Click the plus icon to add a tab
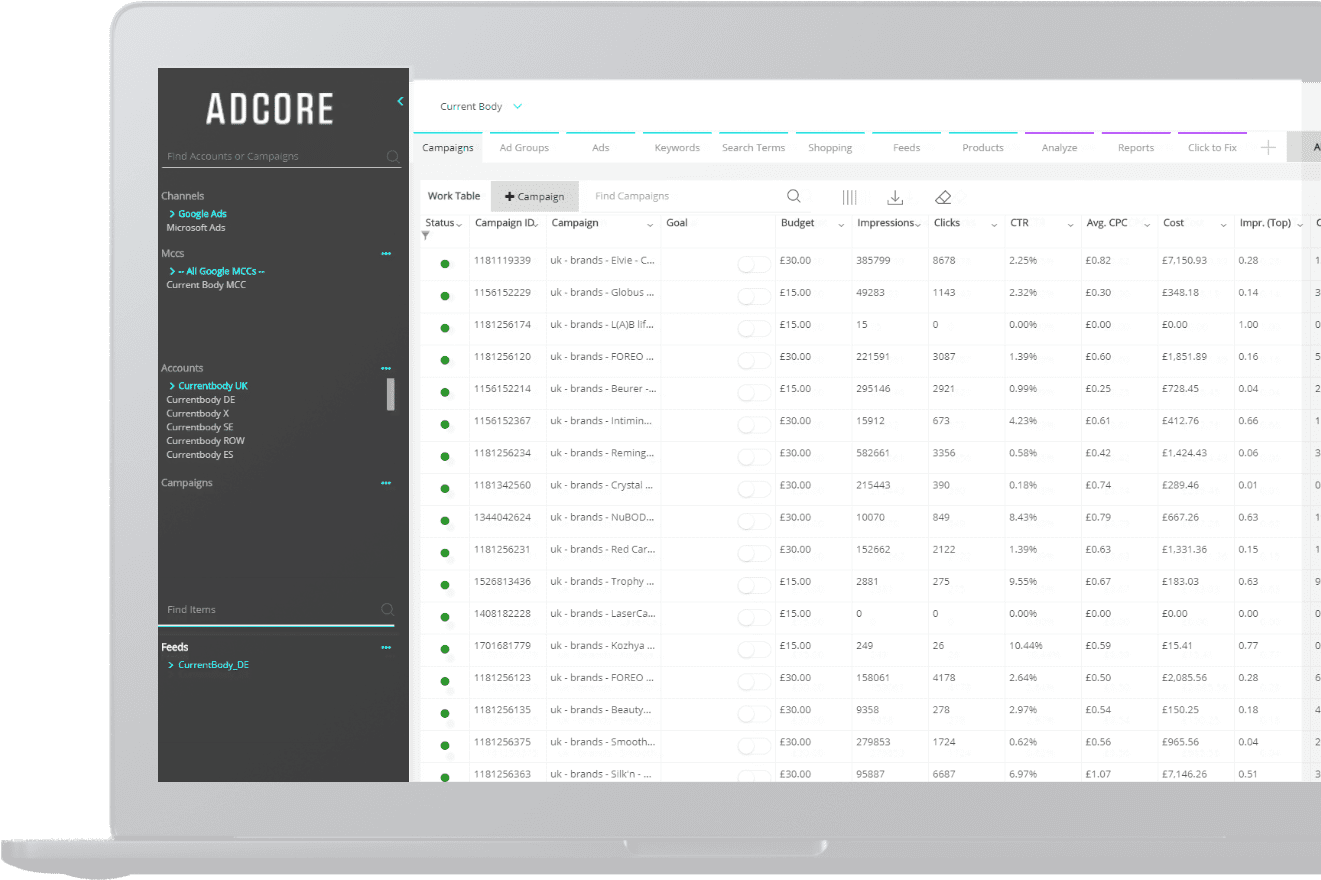 click(1268, 147)
